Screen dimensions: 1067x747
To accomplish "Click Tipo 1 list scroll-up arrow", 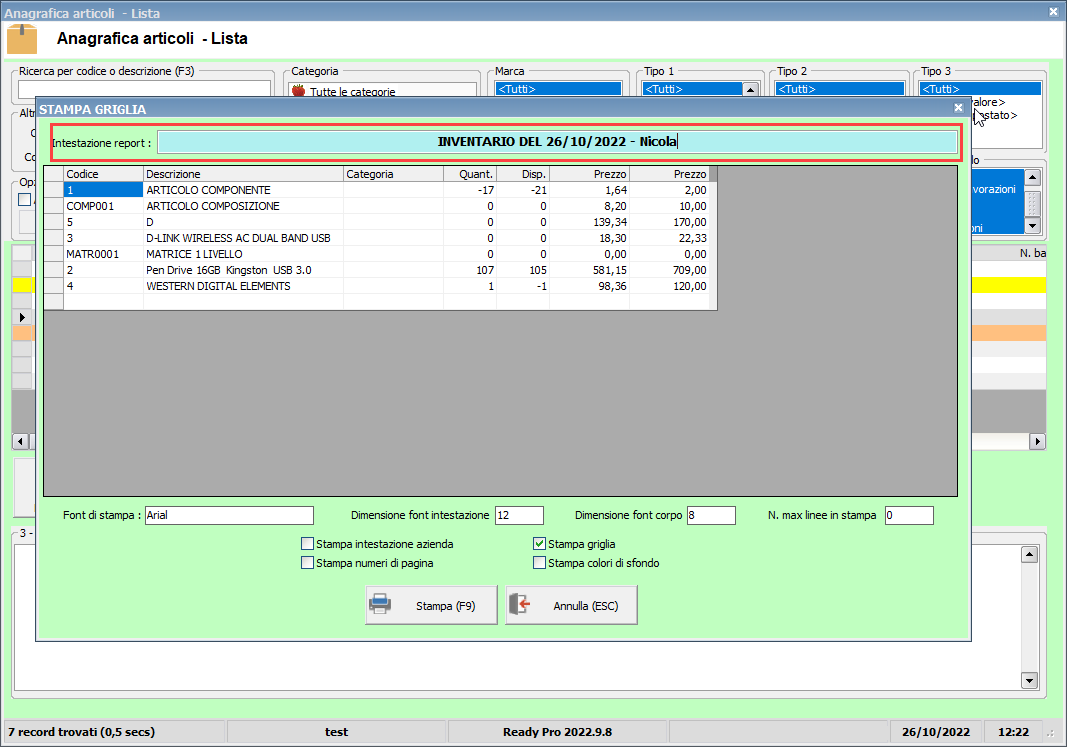I will (x=751, y=89).
